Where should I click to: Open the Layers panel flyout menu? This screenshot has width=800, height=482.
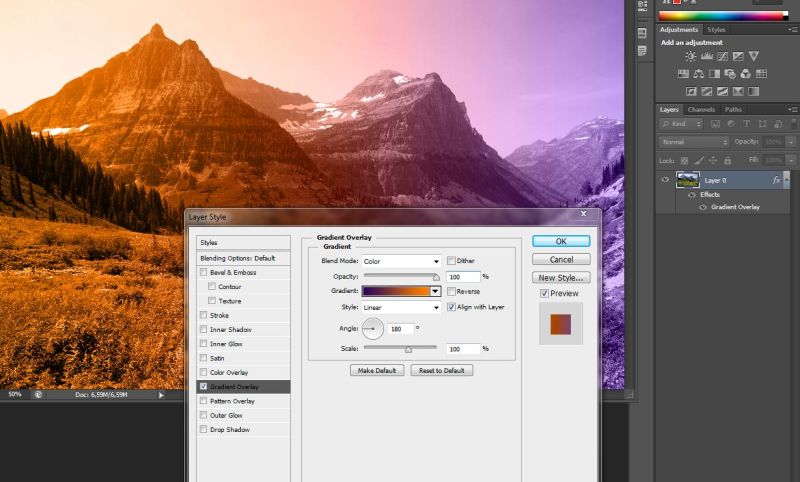(x=792, y=110)
